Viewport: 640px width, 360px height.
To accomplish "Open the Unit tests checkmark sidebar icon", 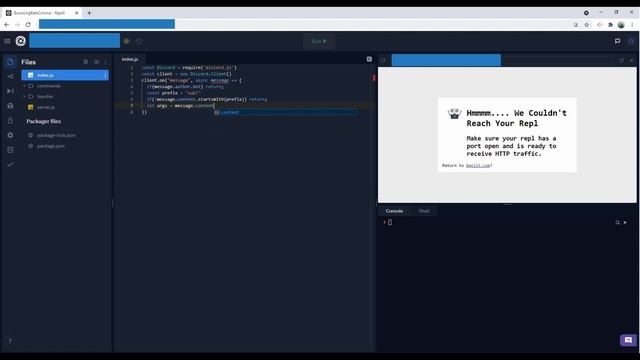I will click(x=10, y=164).
